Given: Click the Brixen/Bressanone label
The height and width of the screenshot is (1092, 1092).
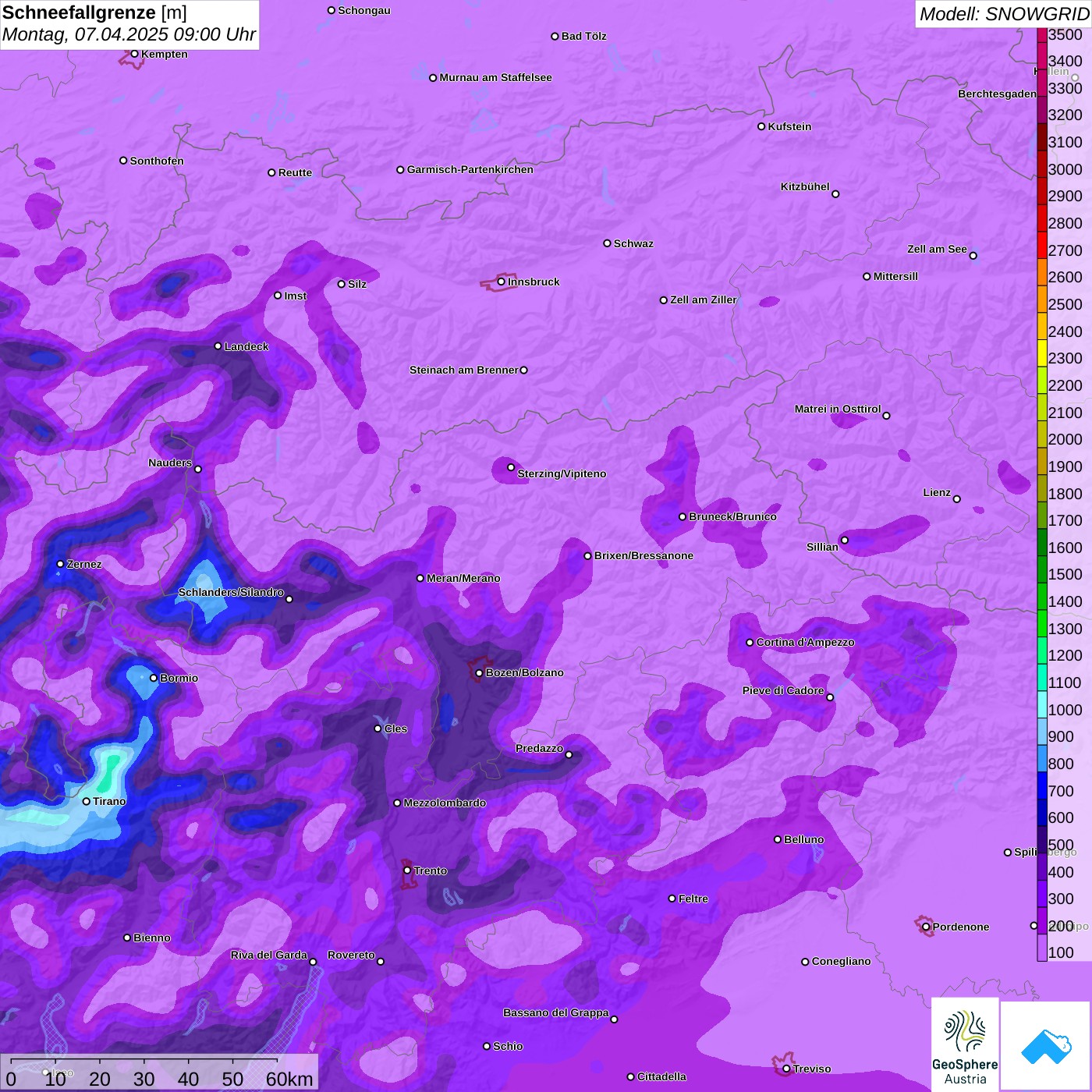Looking at the screenshot, I should 643,555.
